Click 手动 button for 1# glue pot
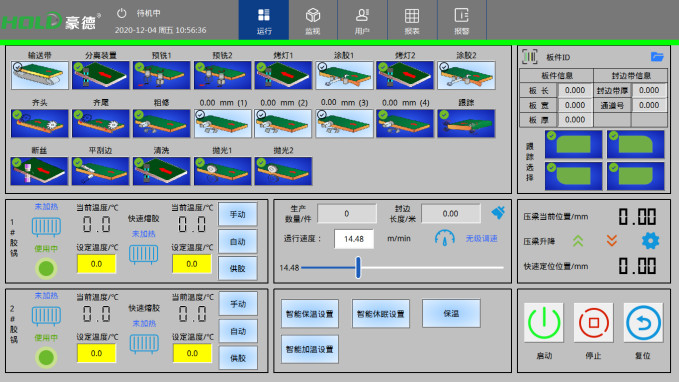679x382 pixels. pyautogui.click(x=238, y=214)
